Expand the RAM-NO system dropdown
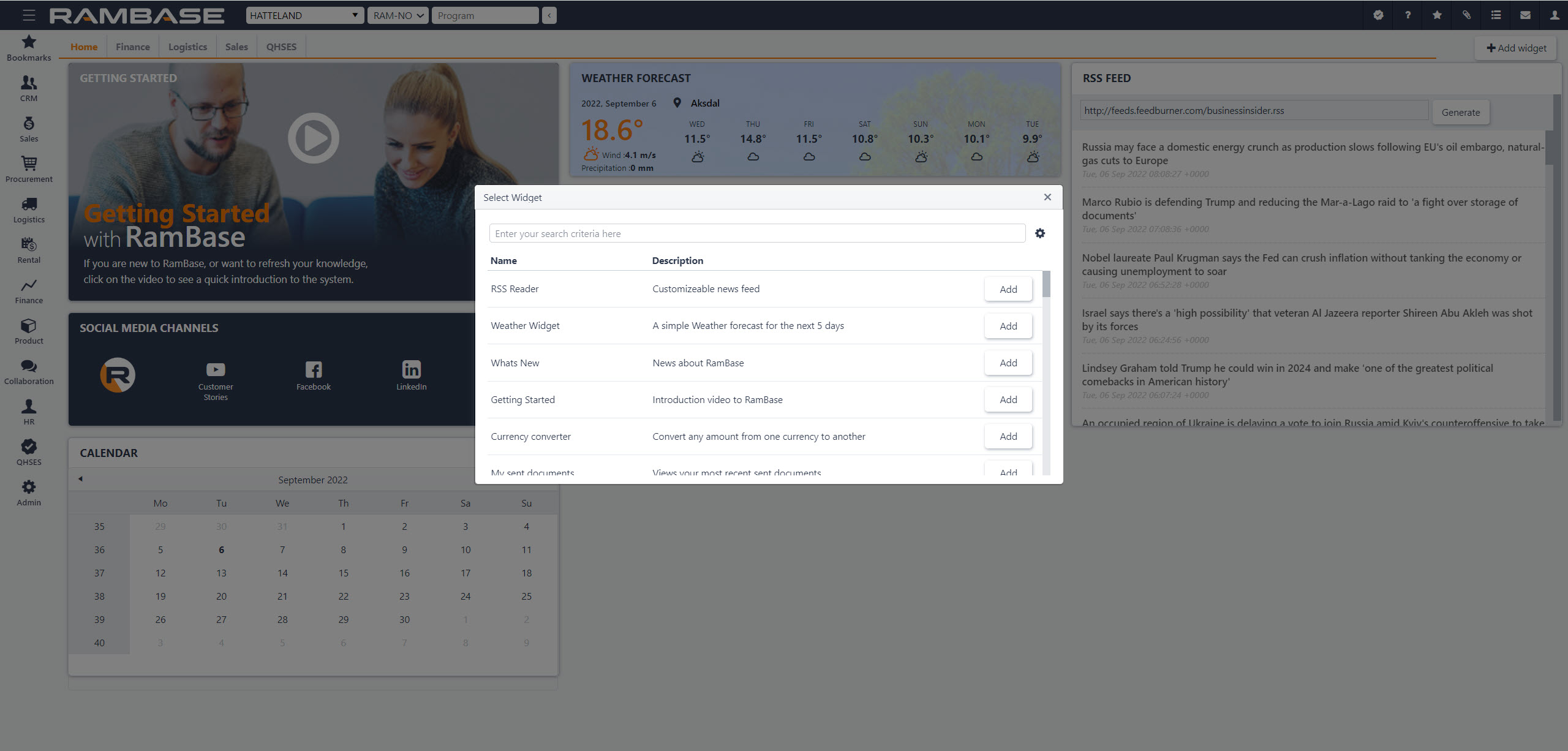The image size is (1568, 751). 398,15
